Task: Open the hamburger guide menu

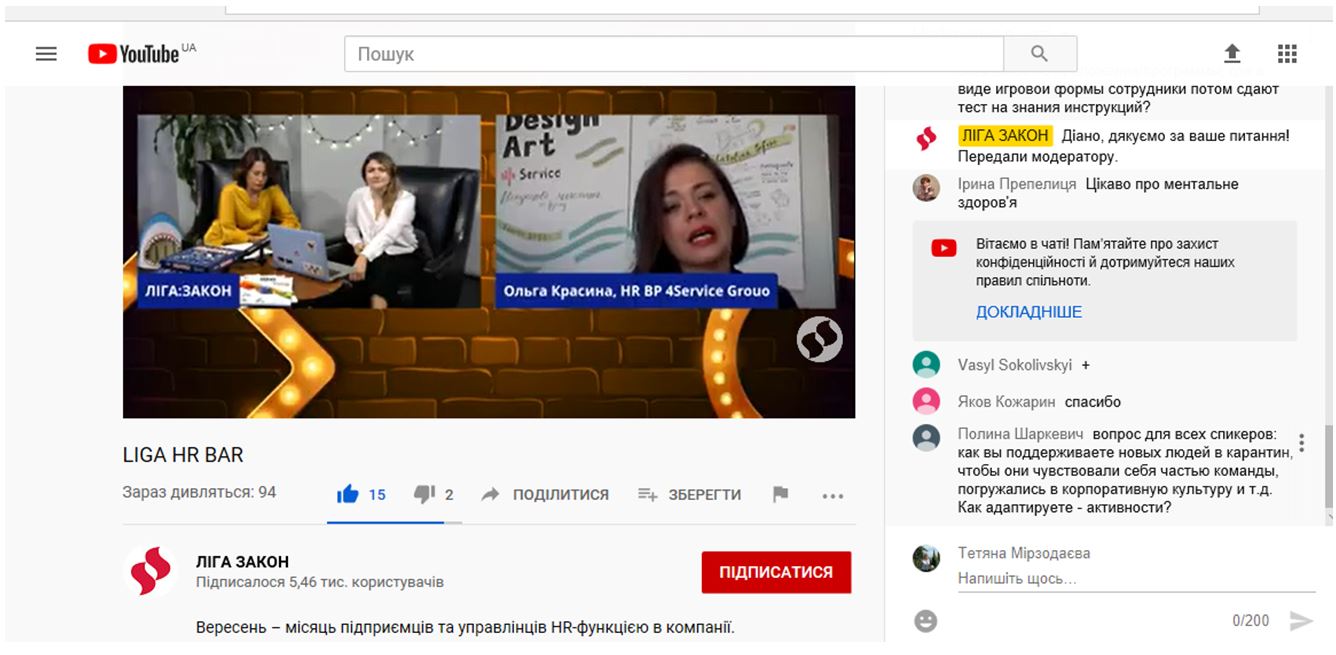Action: point(46,54)
